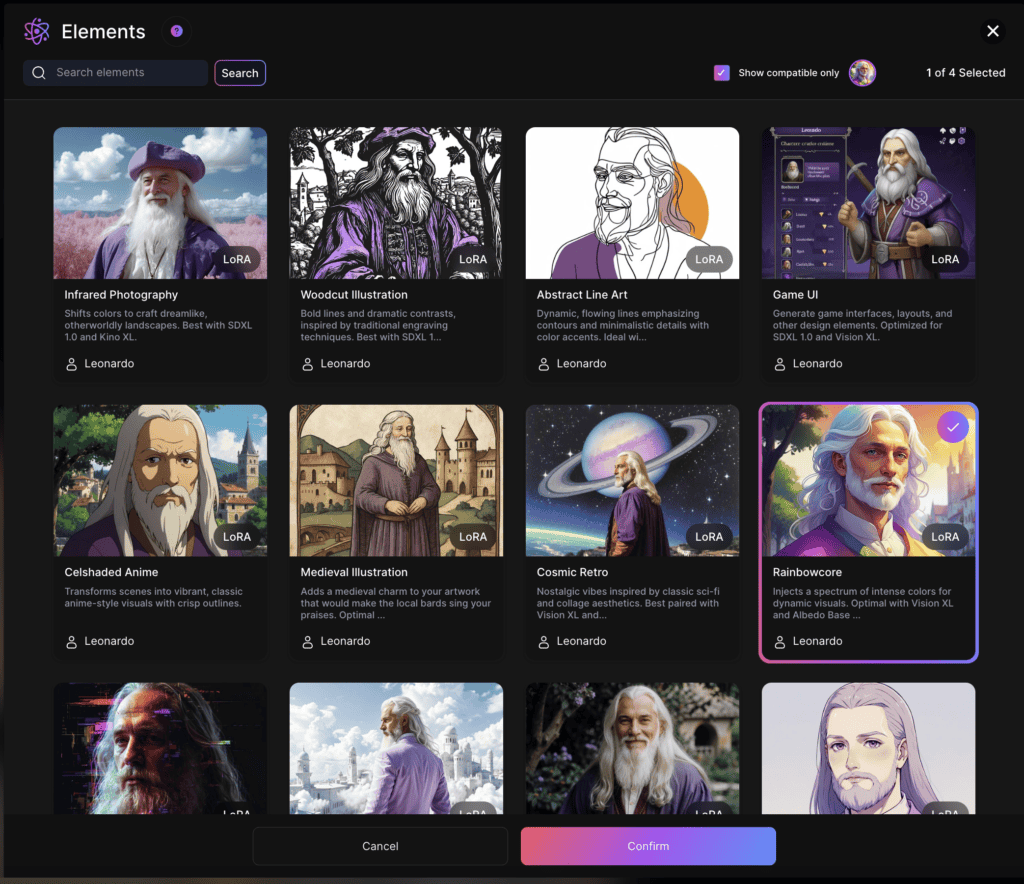Select the smiling wizard garden thumbnail
Screen dimensions: 1024x884
pos(632,748)
